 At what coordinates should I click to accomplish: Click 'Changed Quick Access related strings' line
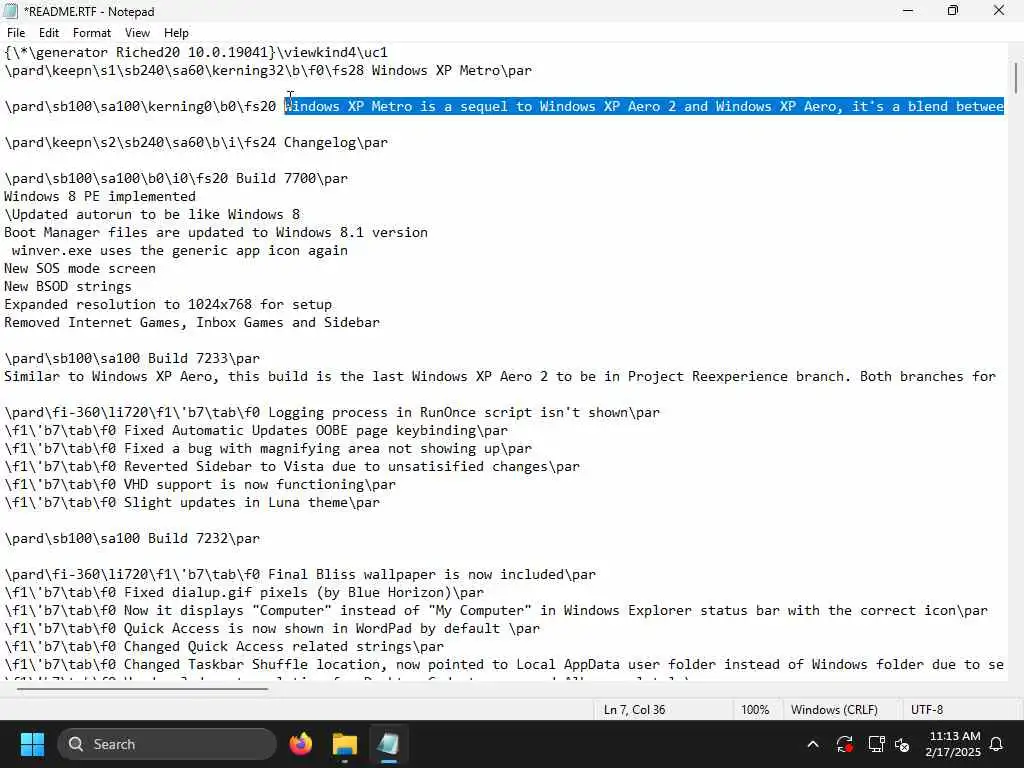(224, 647)
